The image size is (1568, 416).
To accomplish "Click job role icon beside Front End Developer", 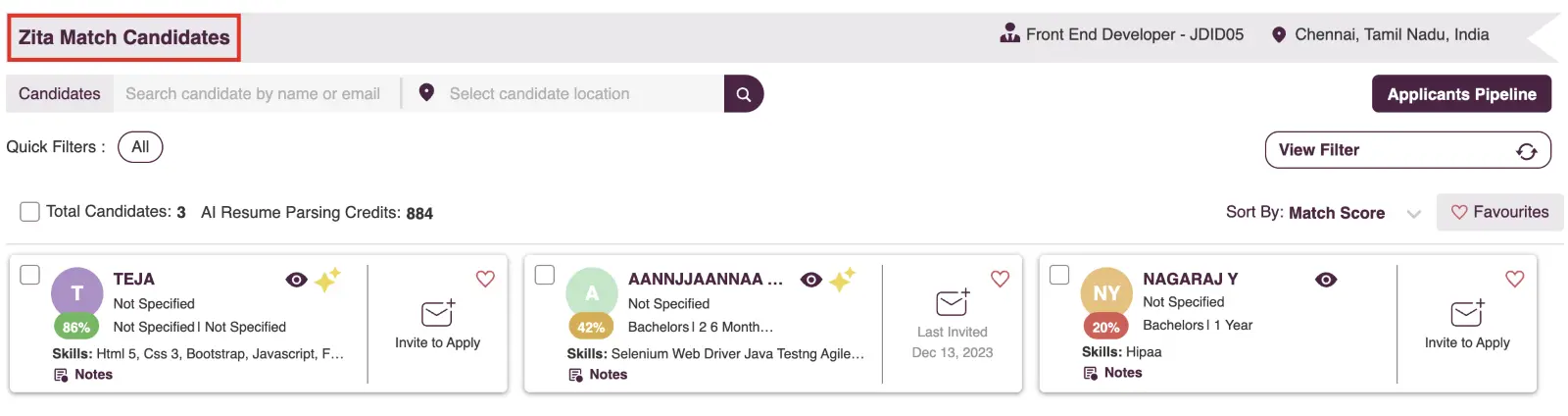I will (1009, 34).
